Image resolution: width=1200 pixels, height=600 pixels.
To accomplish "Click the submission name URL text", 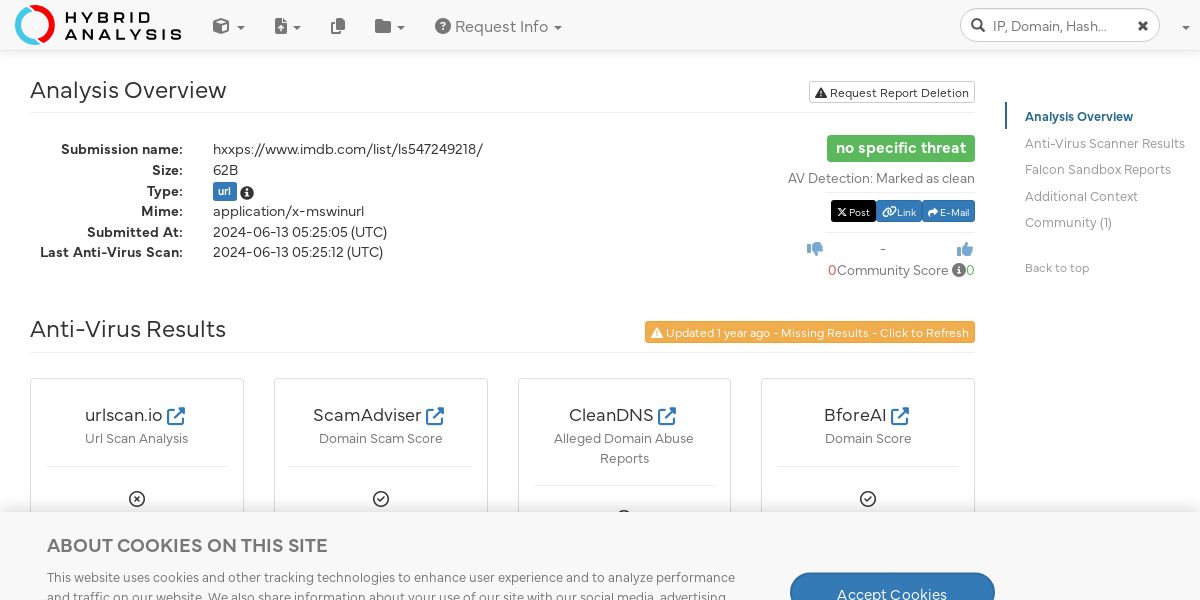I will (348, 149).
